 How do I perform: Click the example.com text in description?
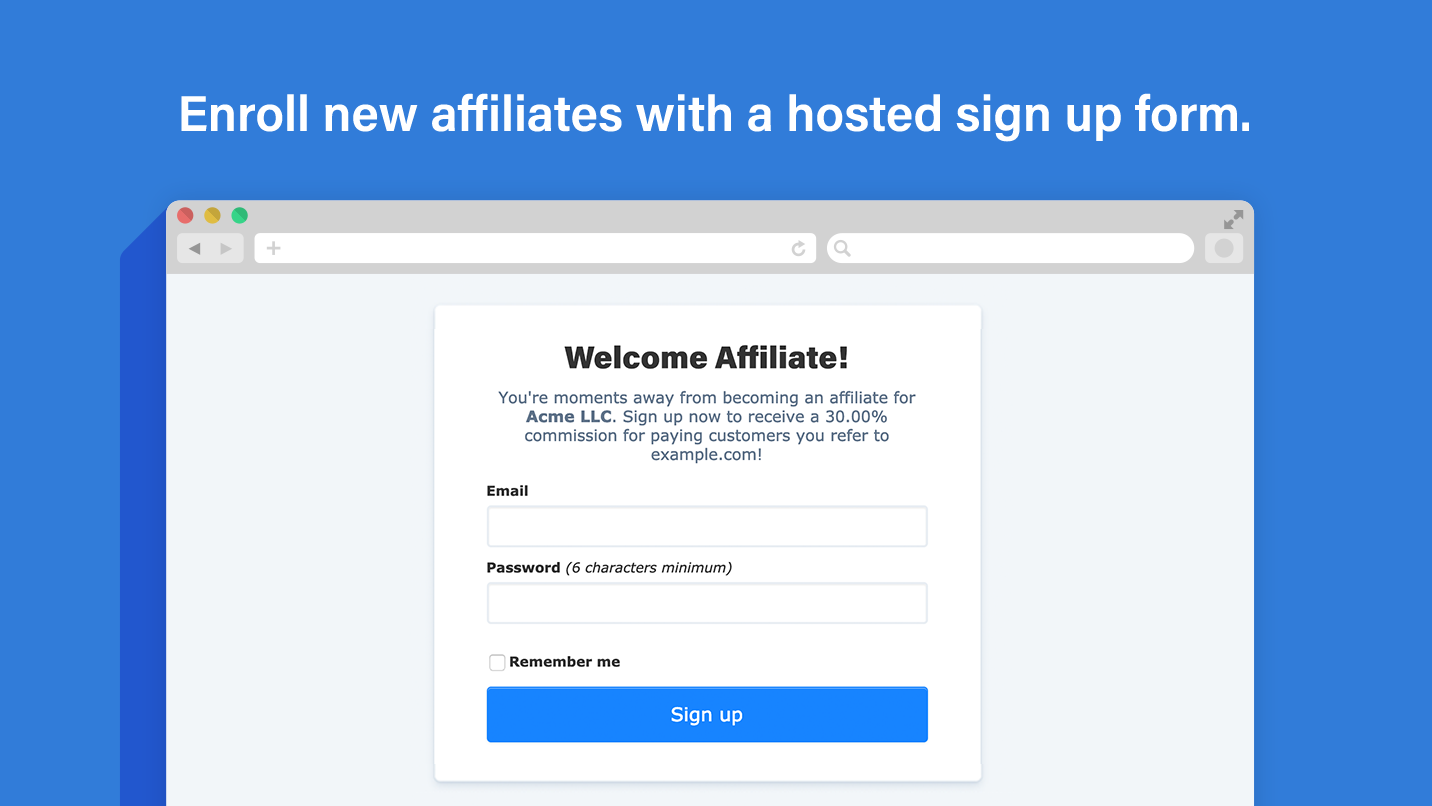coord(704,454)
